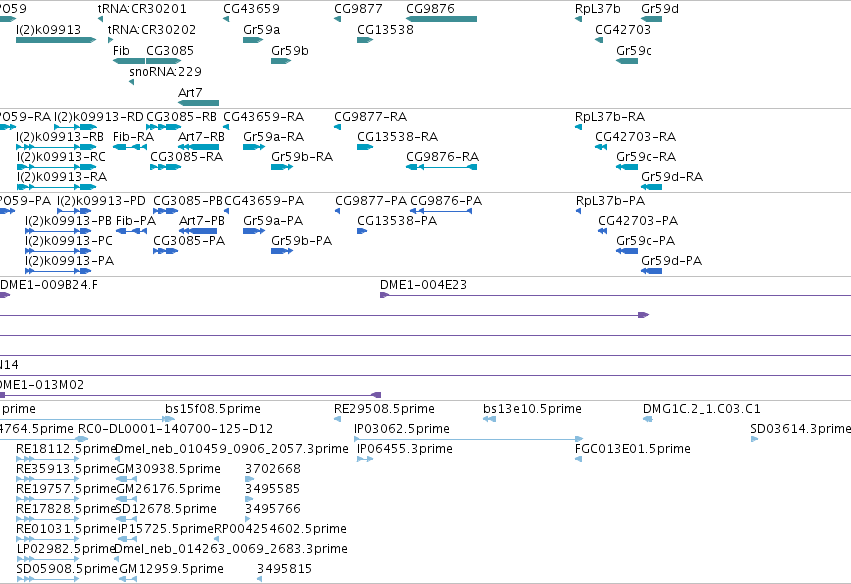Select the Gr59d-RA transcript label

click(672, 177)
